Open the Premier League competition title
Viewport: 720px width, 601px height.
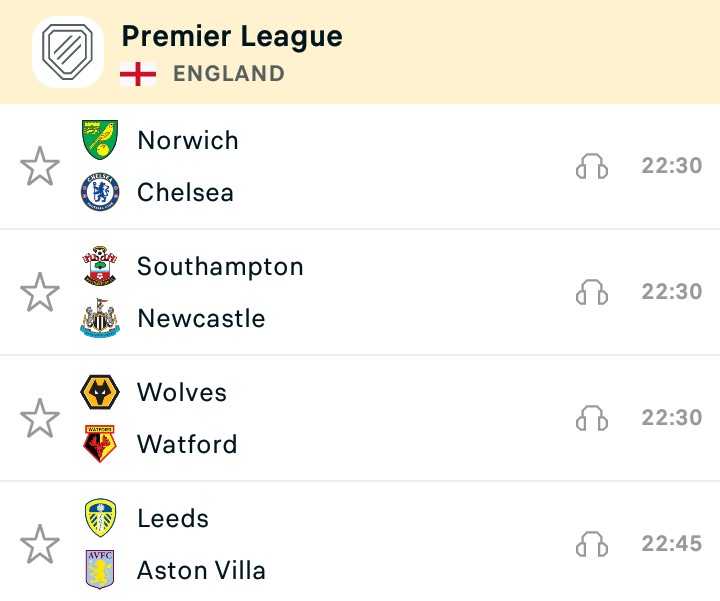pos(232,37)
